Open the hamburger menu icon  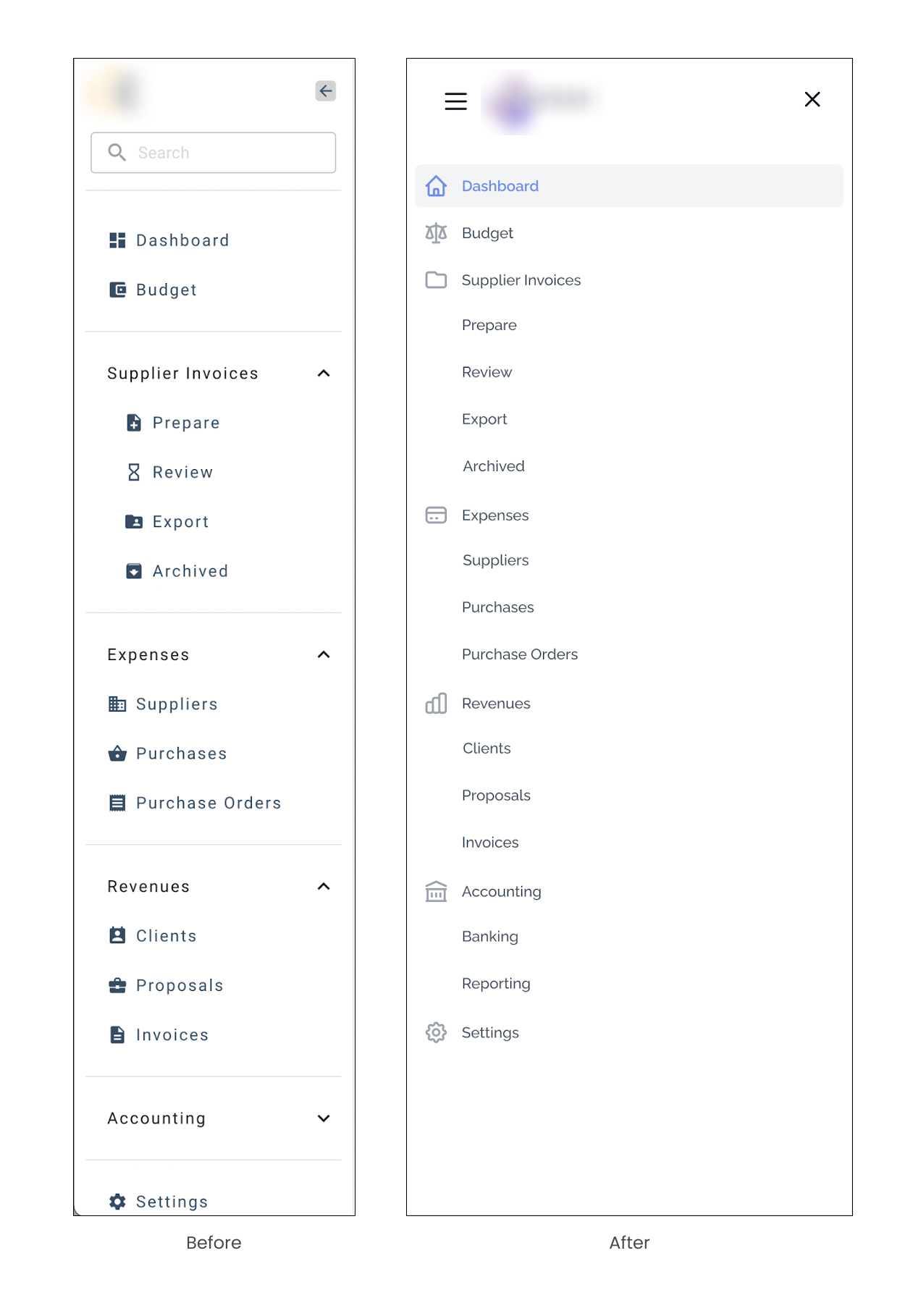pos(455,101)
